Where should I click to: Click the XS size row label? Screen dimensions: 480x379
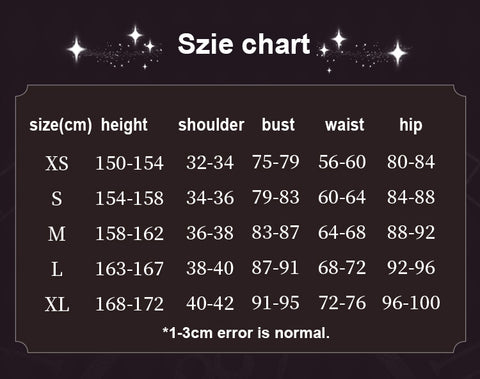tap(57, 163)
